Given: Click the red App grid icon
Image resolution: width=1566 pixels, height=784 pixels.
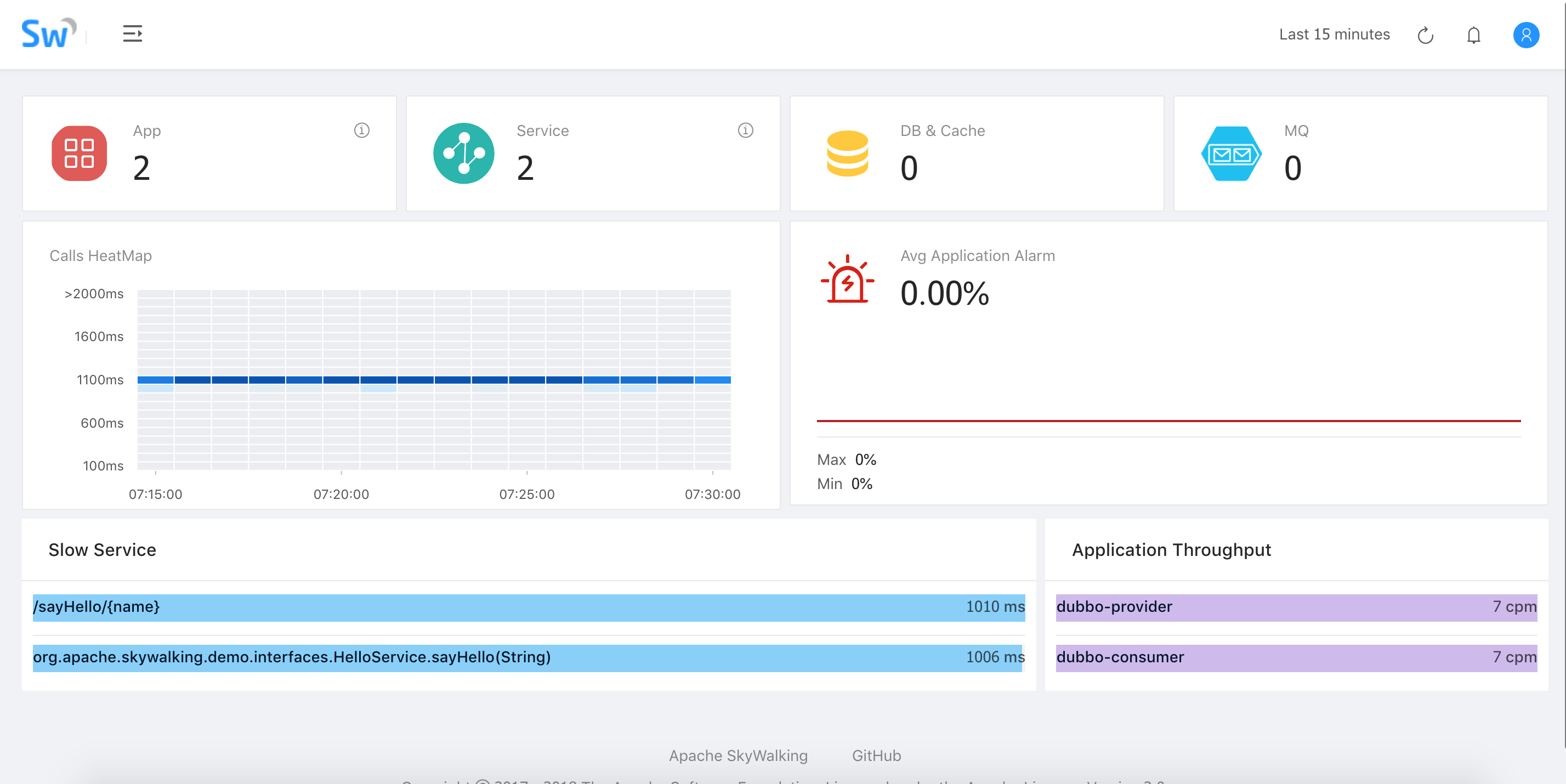Looking at the screenshot, I should 80,153.
